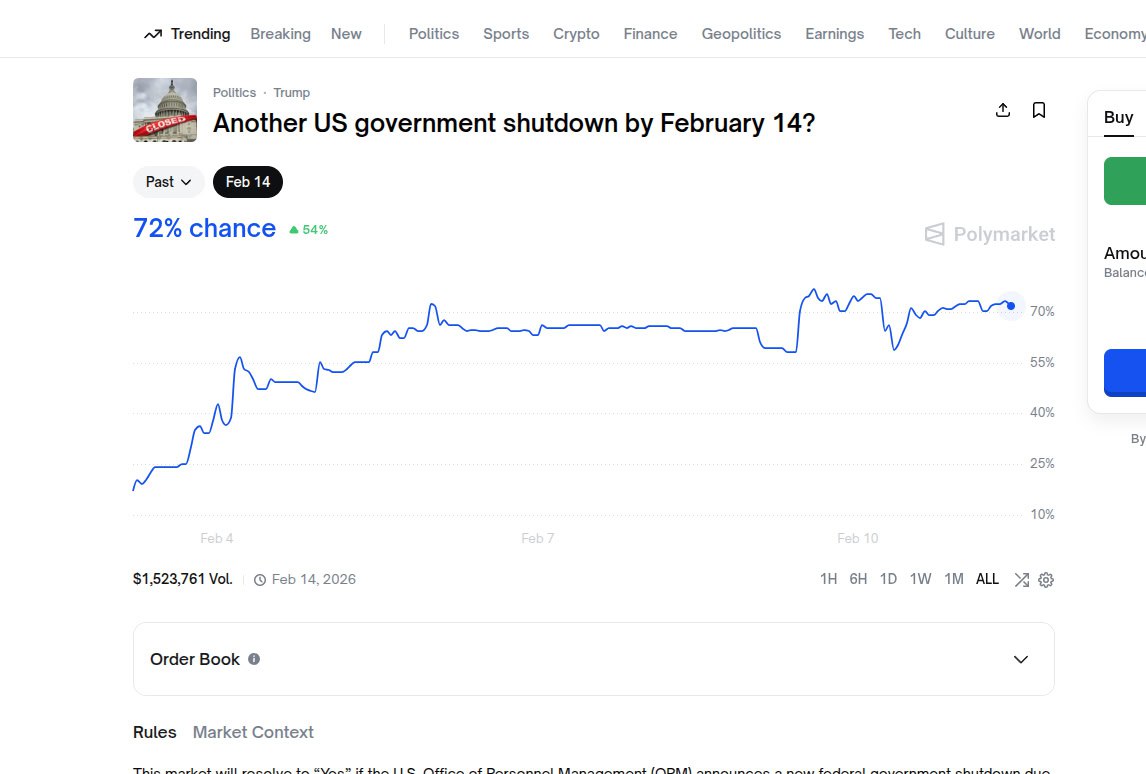The height and width of the screenshot is (774, 1146).
Task: Open chart settings gear icon
Action: point(1046,580)
